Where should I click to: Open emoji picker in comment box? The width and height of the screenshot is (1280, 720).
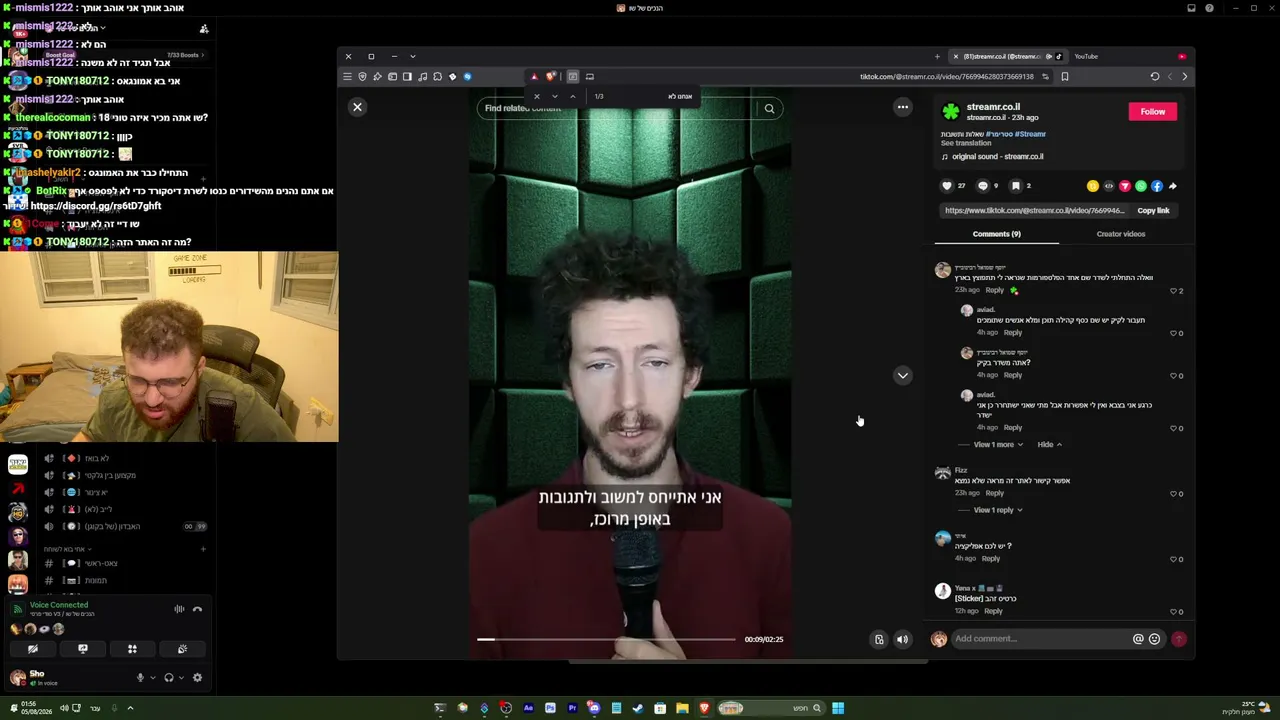coord(1154,639)
